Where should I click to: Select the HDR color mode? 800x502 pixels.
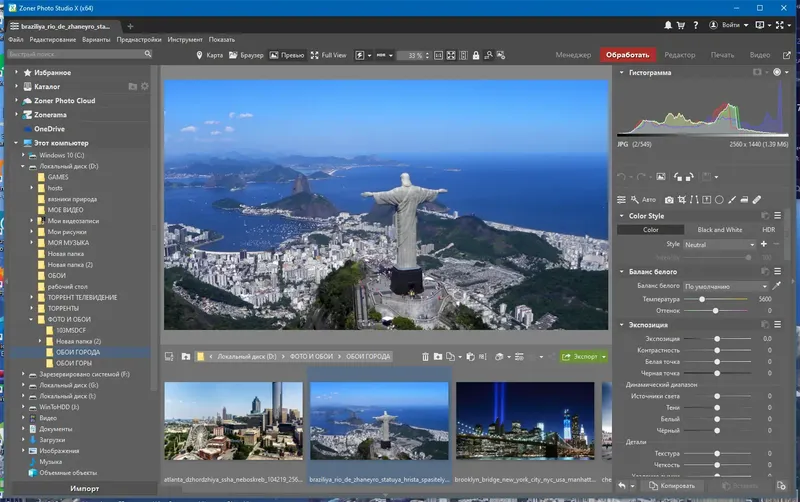click(x=768, y=230)
